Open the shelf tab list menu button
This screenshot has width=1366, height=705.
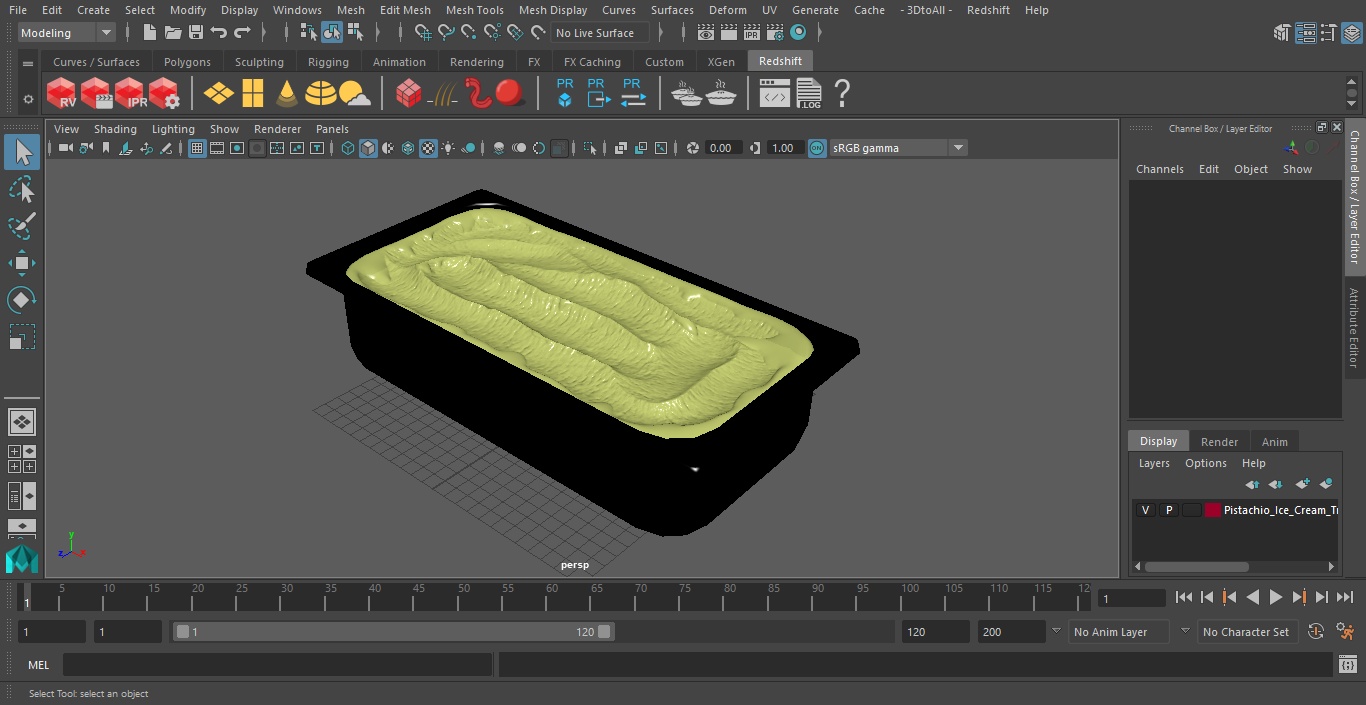pos(28,62)
